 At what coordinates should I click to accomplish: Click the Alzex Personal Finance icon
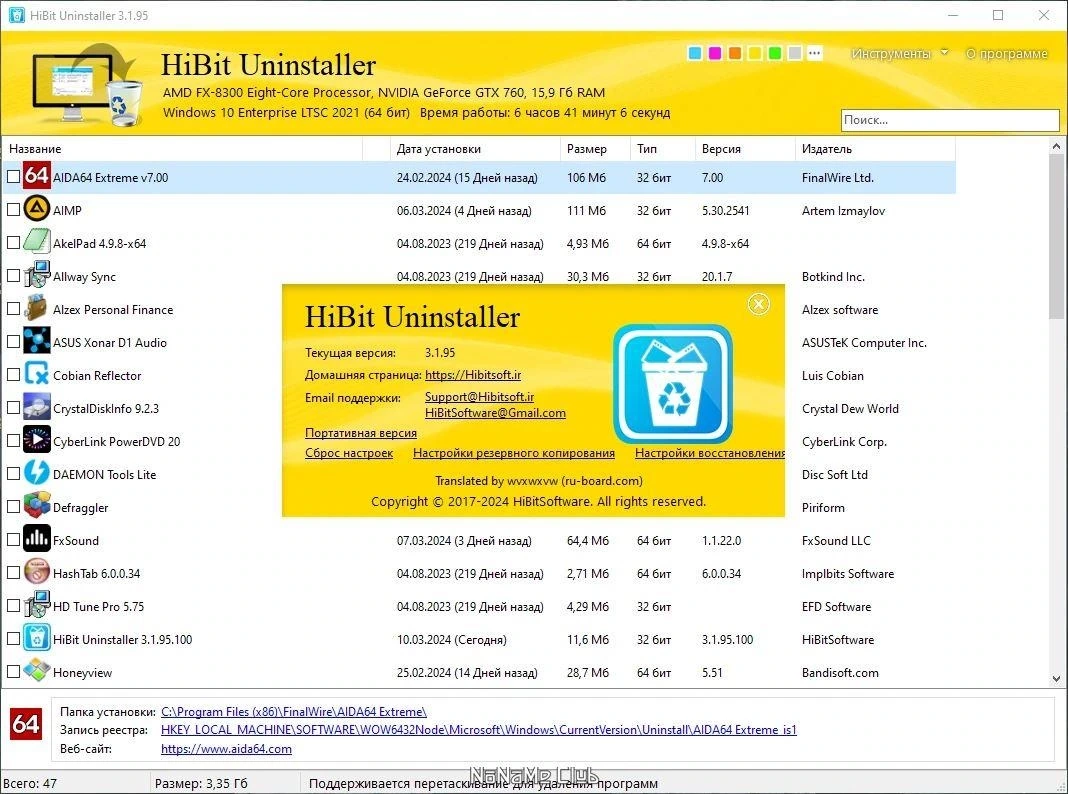click(x=36, y=308)
